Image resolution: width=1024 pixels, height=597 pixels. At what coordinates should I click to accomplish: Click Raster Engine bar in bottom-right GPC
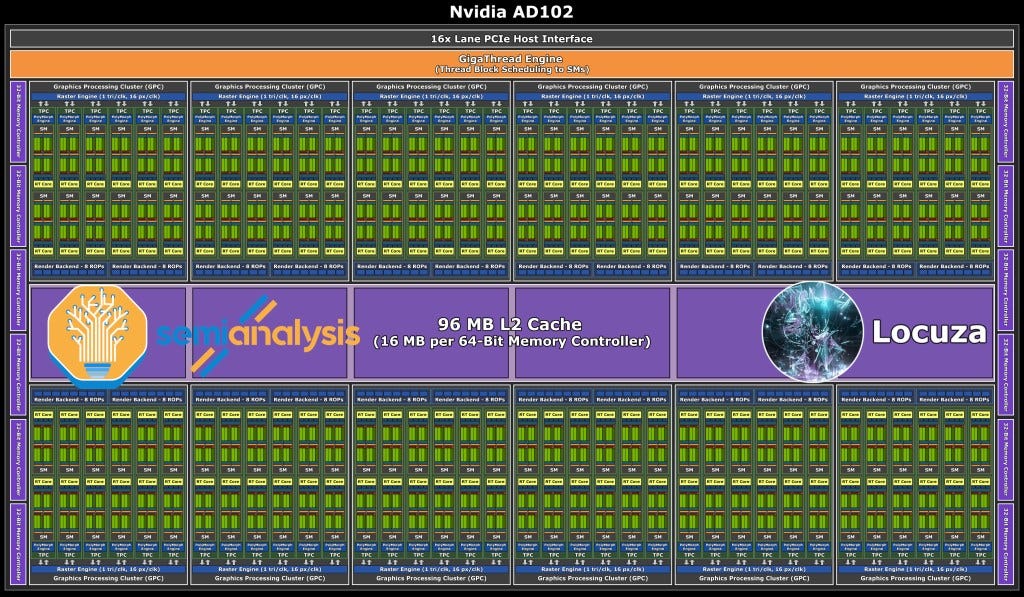coord(916,569)
